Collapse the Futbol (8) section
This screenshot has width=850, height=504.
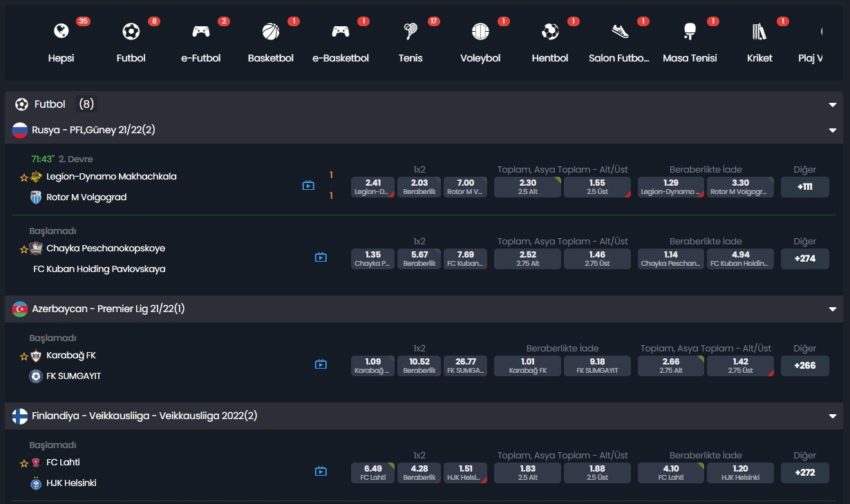[832, 104]
